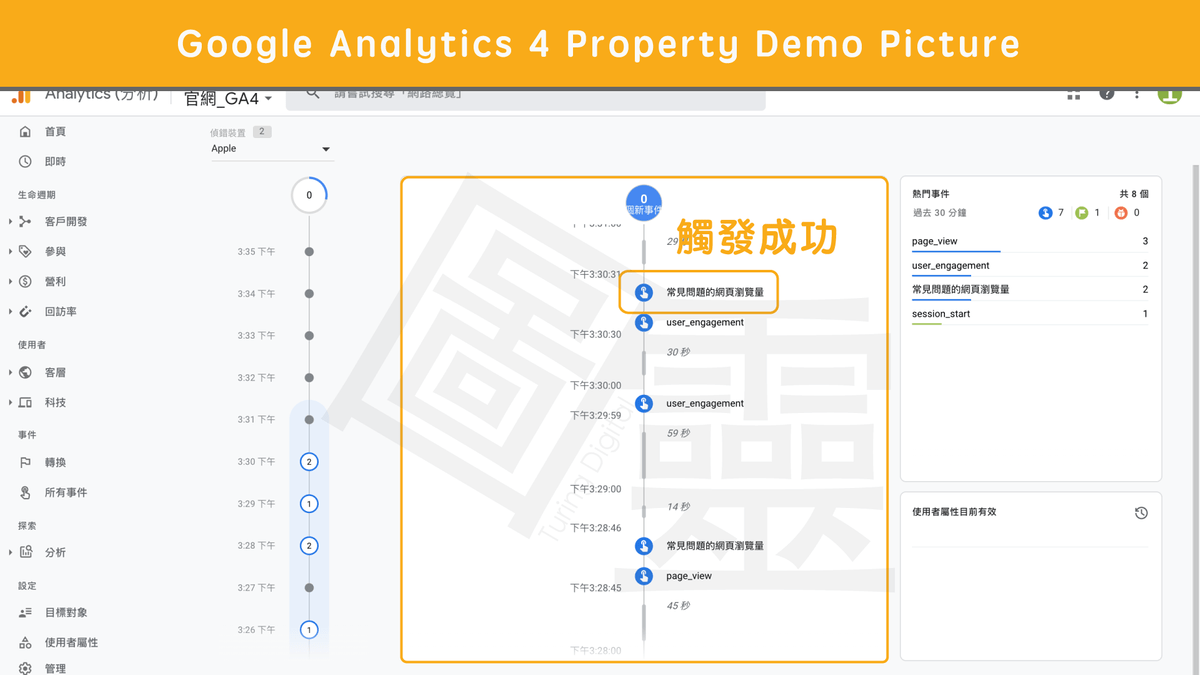Viewport: 1200px width, 675px height.
Task: Select the 3:28 下午 minute marker
Action: [309, 546]
